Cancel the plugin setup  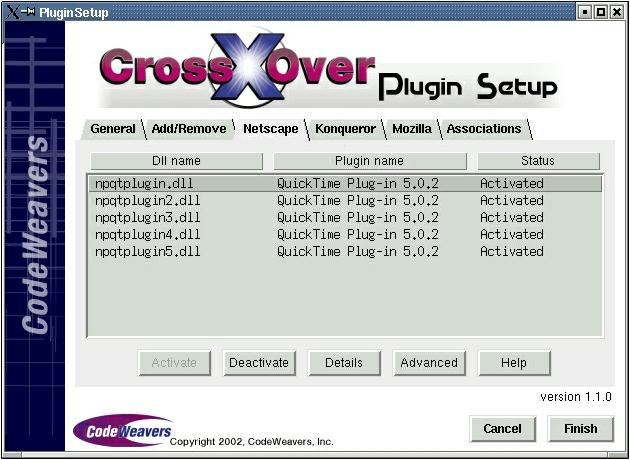pyautogui.click(x=502, y=429)
